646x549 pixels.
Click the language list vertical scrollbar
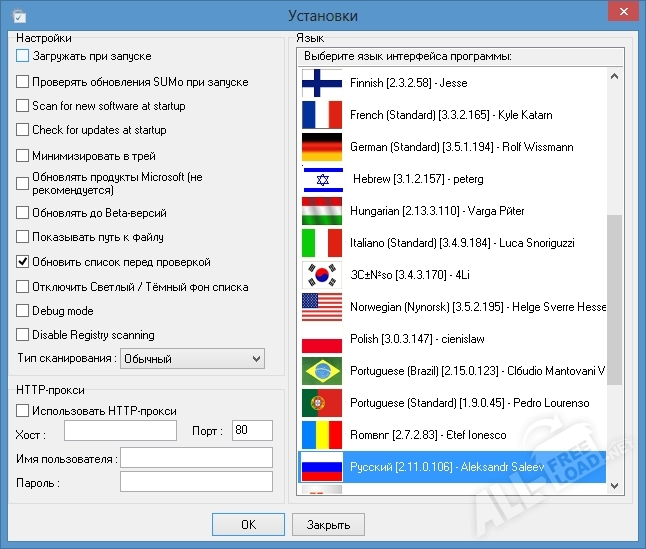click(x=615, y=298)
